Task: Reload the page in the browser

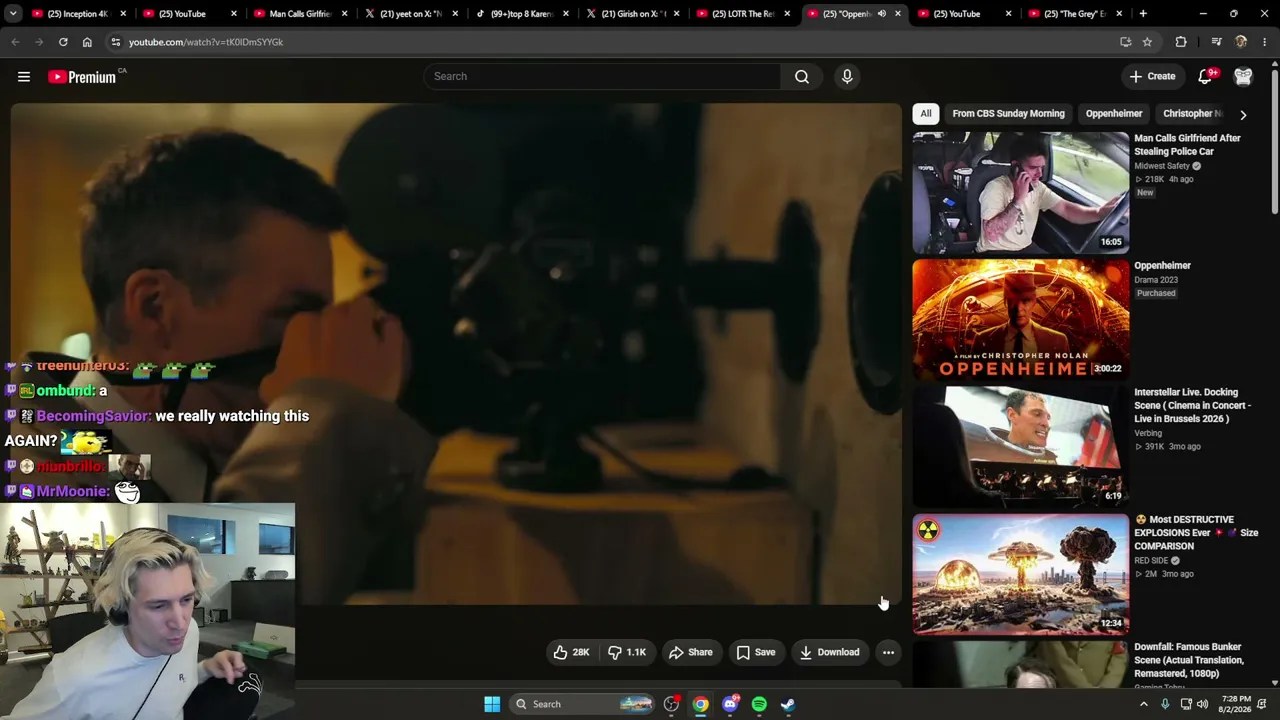Action: click(63, 42)
